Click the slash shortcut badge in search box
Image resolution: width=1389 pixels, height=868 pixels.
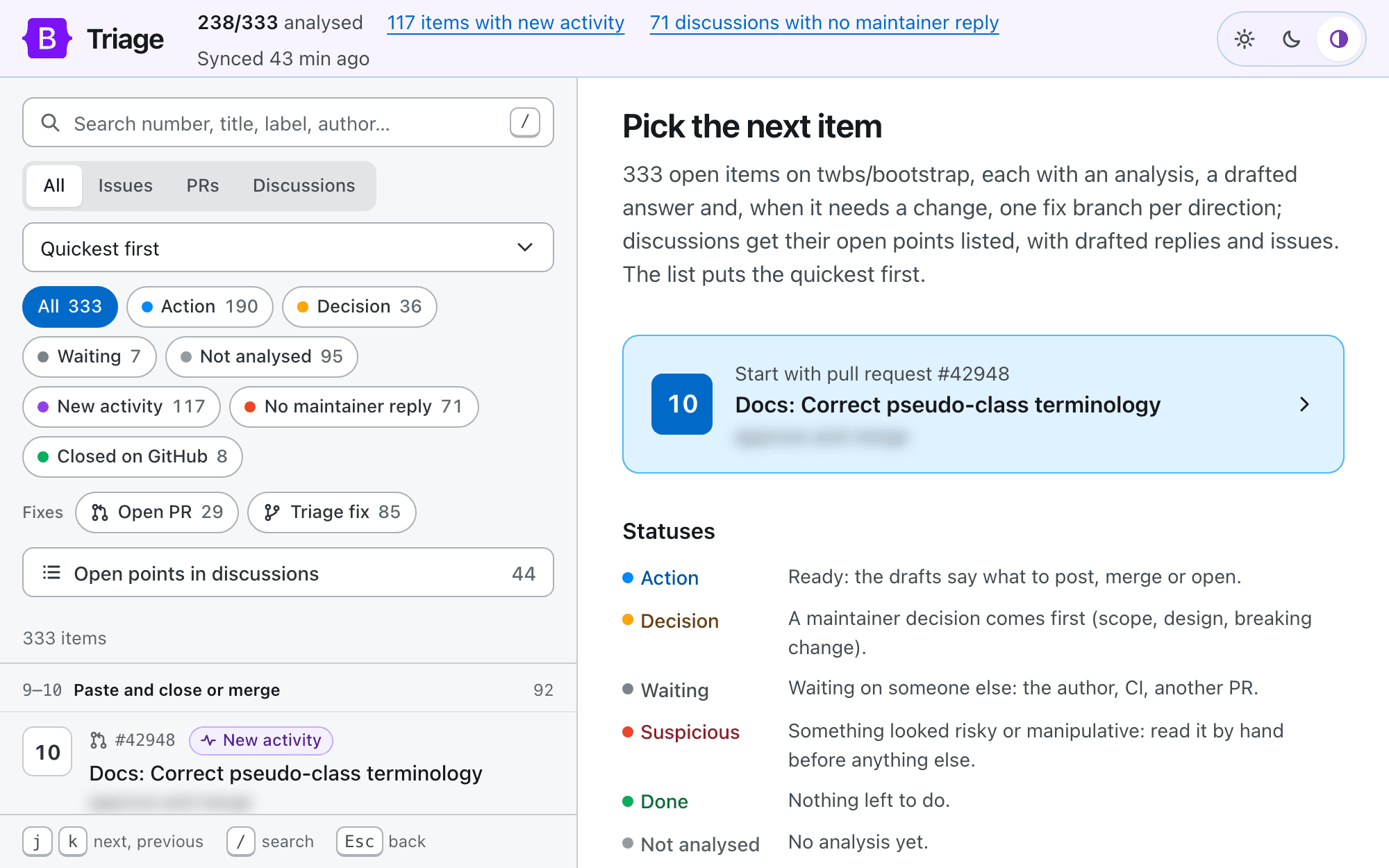pyautogui.click(x=525, y=122)
